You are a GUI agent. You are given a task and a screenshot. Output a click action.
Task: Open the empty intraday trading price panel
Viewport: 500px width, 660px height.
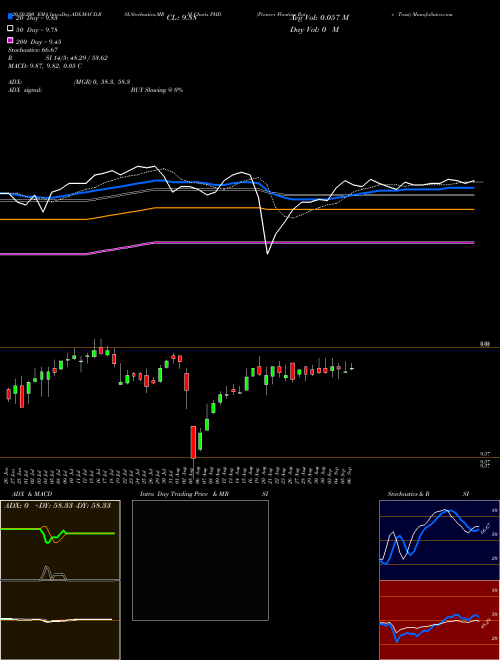click(200, 560)
